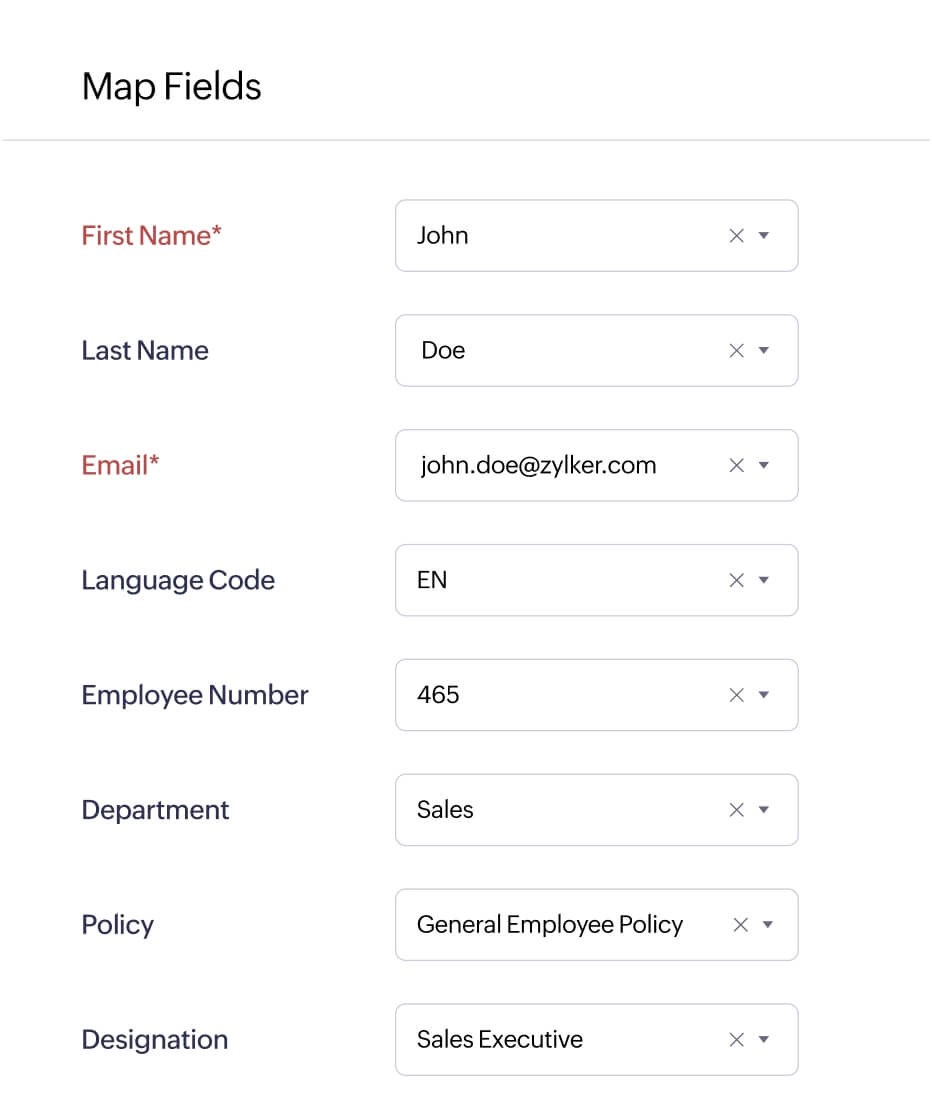Expand the Employee Number dropdown arrow
This screenshot has height=1110, width=932.
pyautogui.click(x=764, y=695)
